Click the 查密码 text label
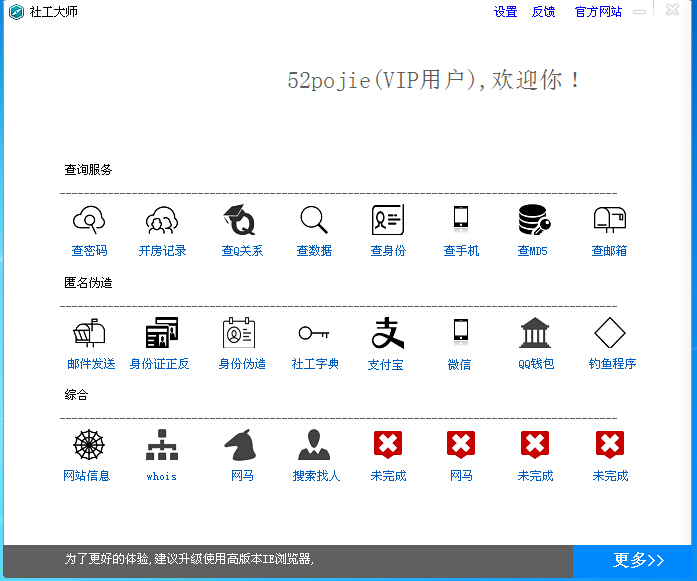This screenshot has height=581, width=697. click(89, 251)
